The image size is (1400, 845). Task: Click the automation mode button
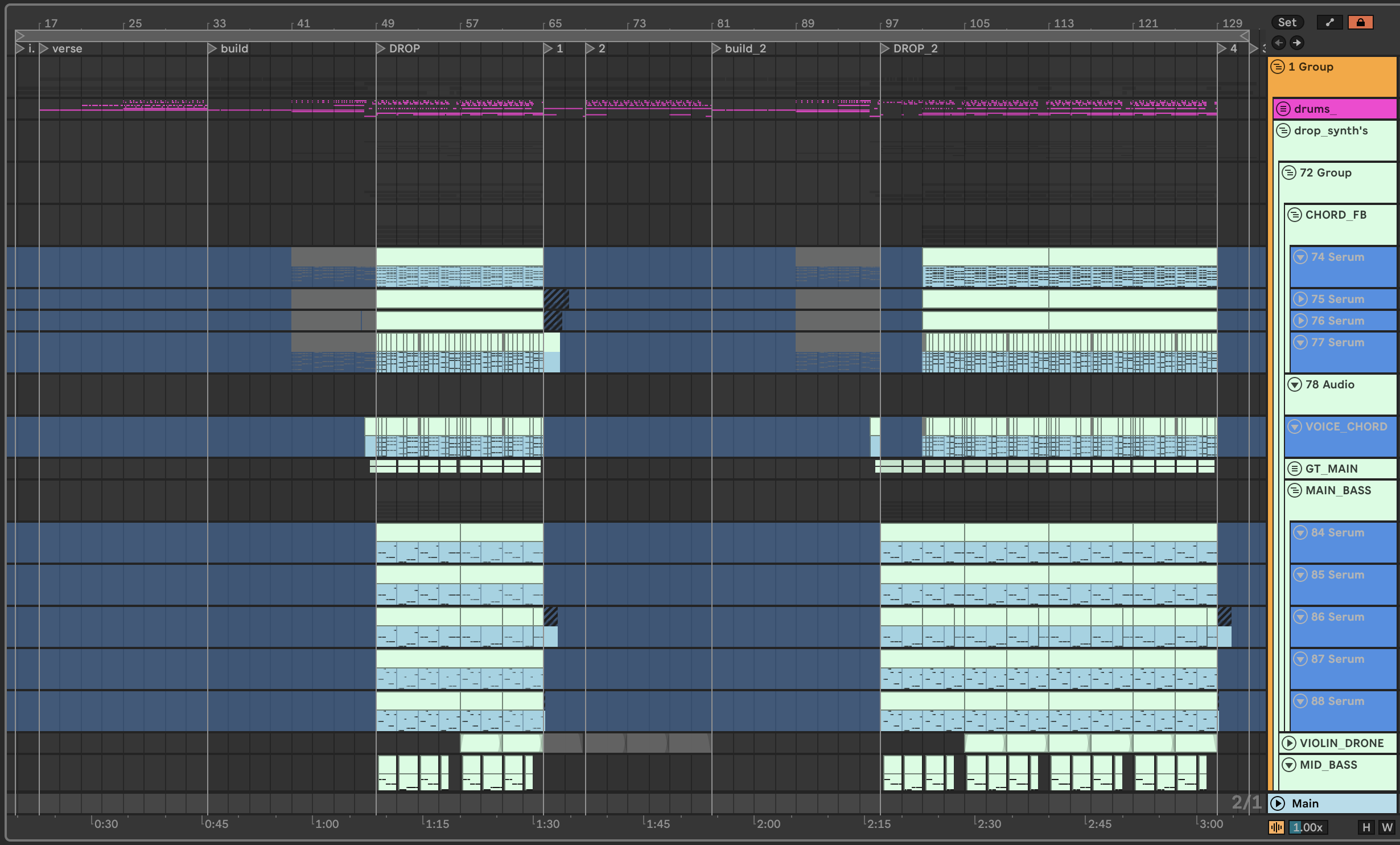pos(1329,22)
